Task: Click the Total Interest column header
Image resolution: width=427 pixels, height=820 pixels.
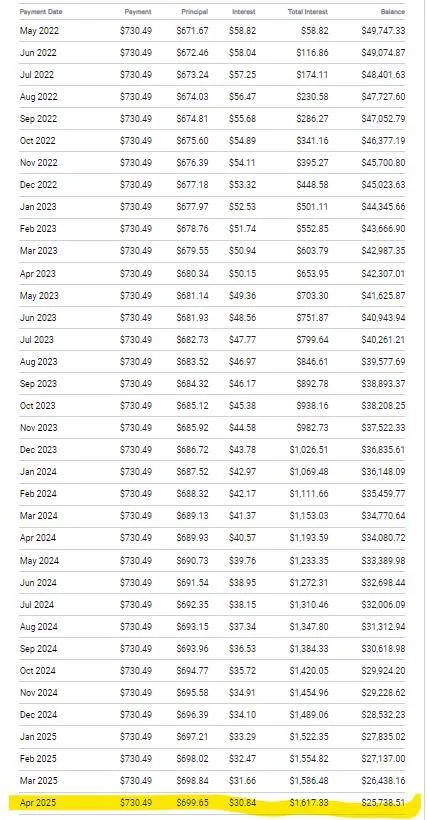Action: pos(308,12)
